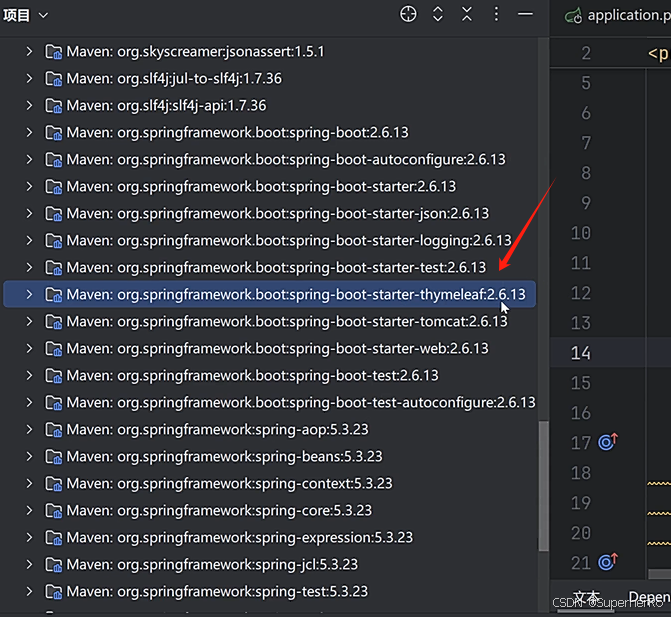Expand spring-boot:2.6.13 library node
The height and width of the screenshot is (617, 671).
pyautogui.click(x=29, y=132)
